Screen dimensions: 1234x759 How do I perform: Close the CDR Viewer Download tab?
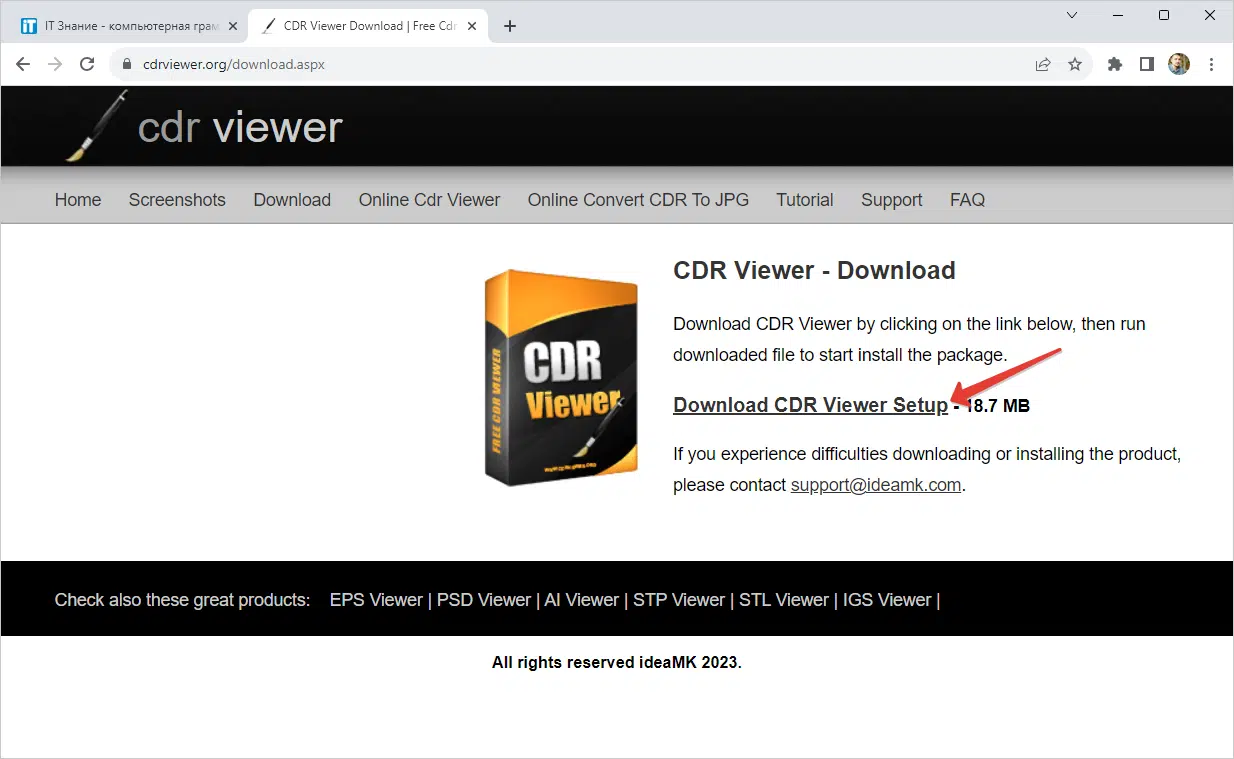[x=473, y=26]
